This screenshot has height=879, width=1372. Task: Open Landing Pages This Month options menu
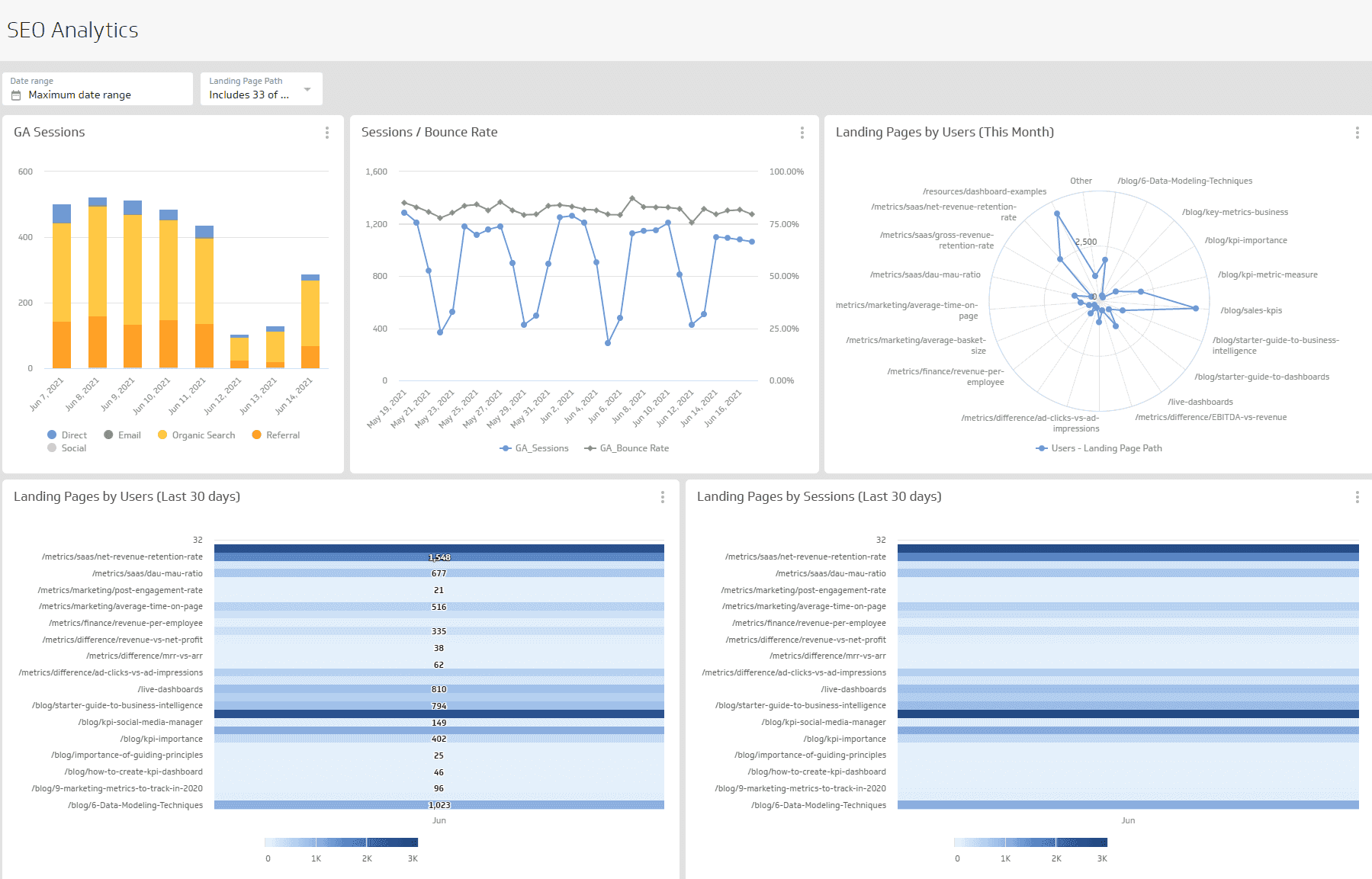1357,133
